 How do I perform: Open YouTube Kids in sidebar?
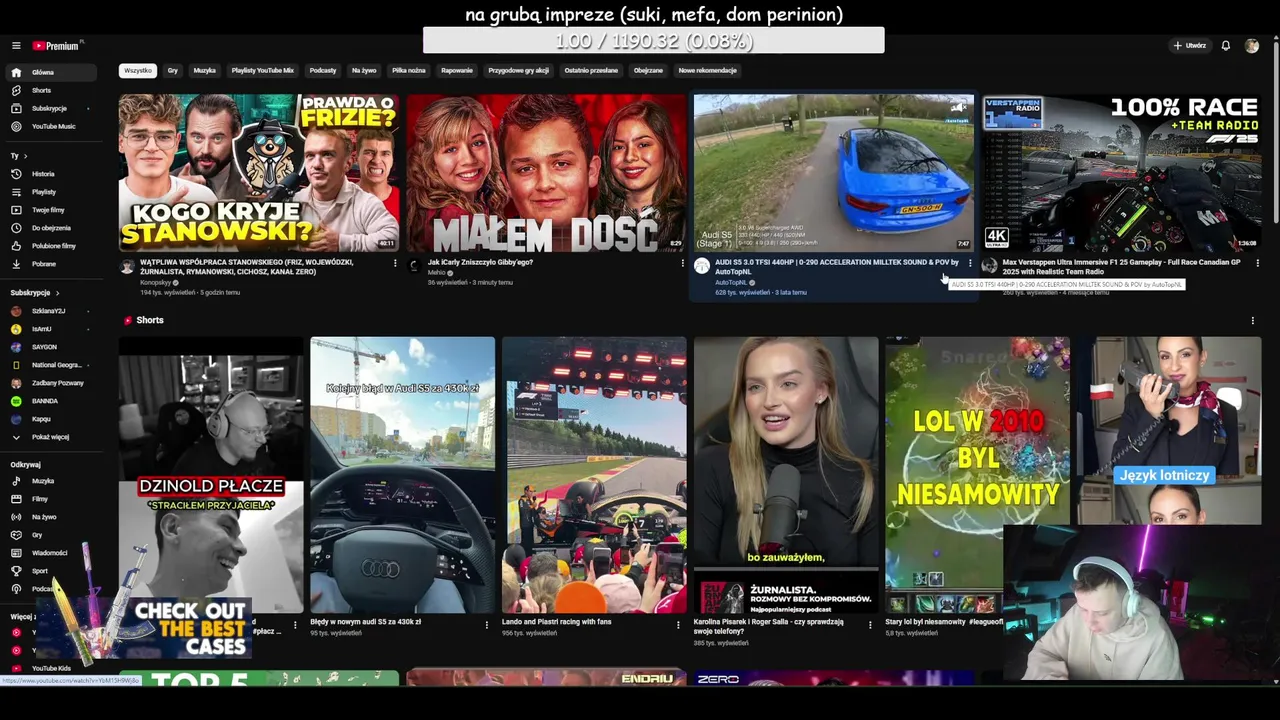coord(51,668)
